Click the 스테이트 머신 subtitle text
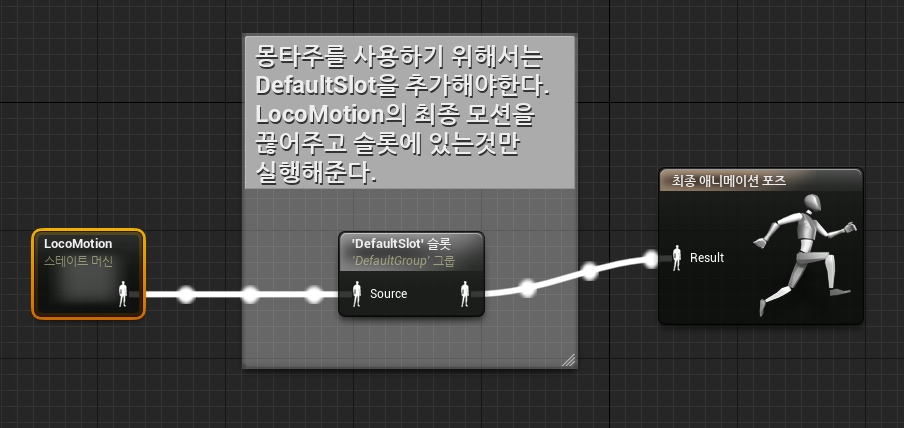 coord(78,261)
